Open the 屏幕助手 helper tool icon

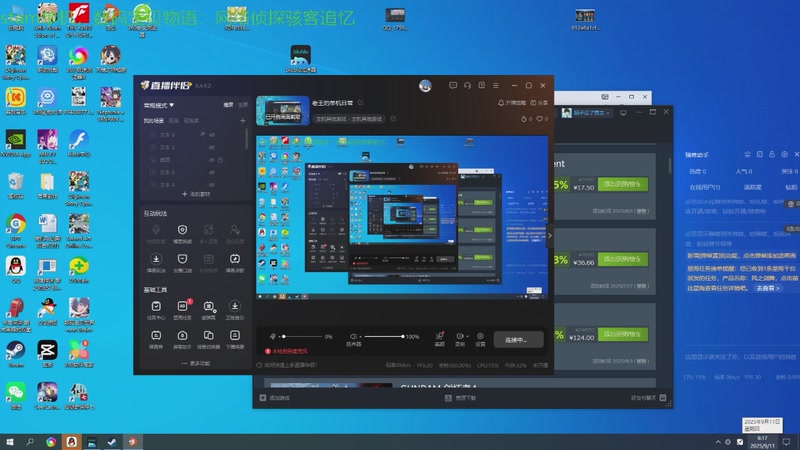click(x=182, y=336)
